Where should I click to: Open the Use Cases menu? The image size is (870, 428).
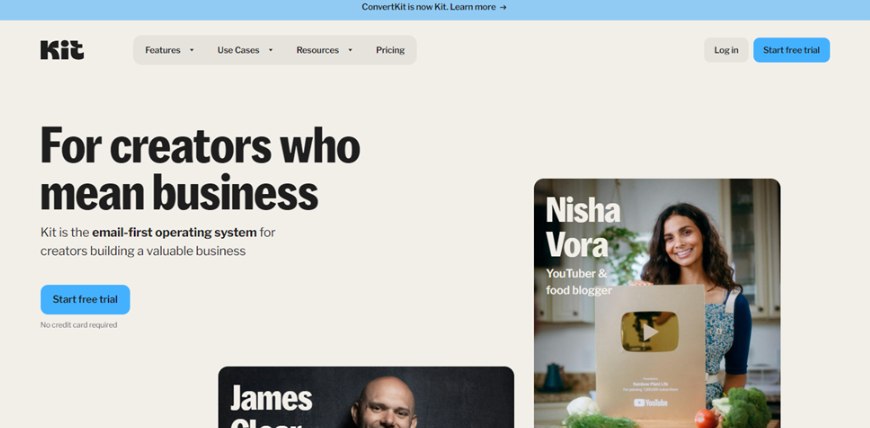(x=245, y=50)
